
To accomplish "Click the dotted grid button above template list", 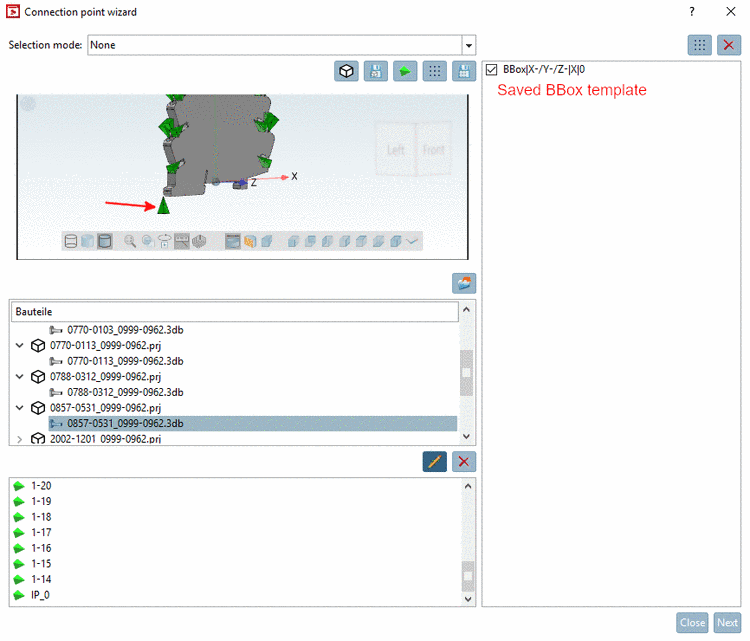I will 699,45.
